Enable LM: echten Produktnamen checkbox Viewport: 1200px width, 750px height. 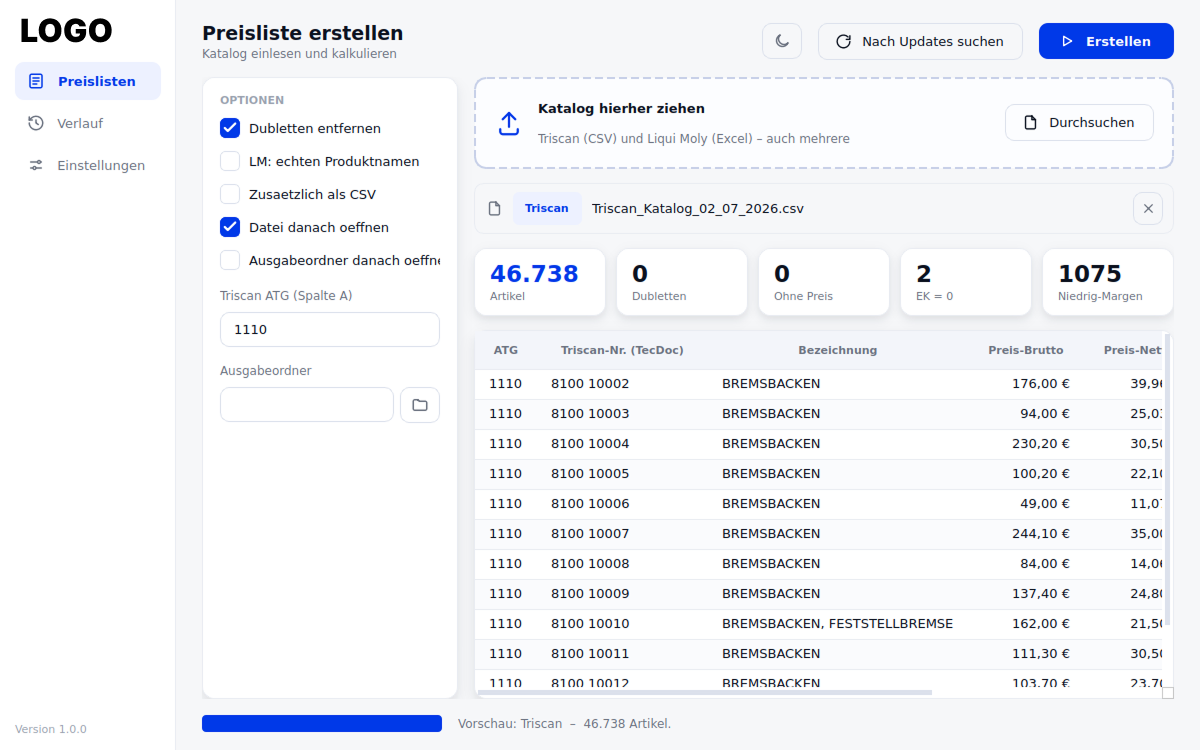(230, 161)
